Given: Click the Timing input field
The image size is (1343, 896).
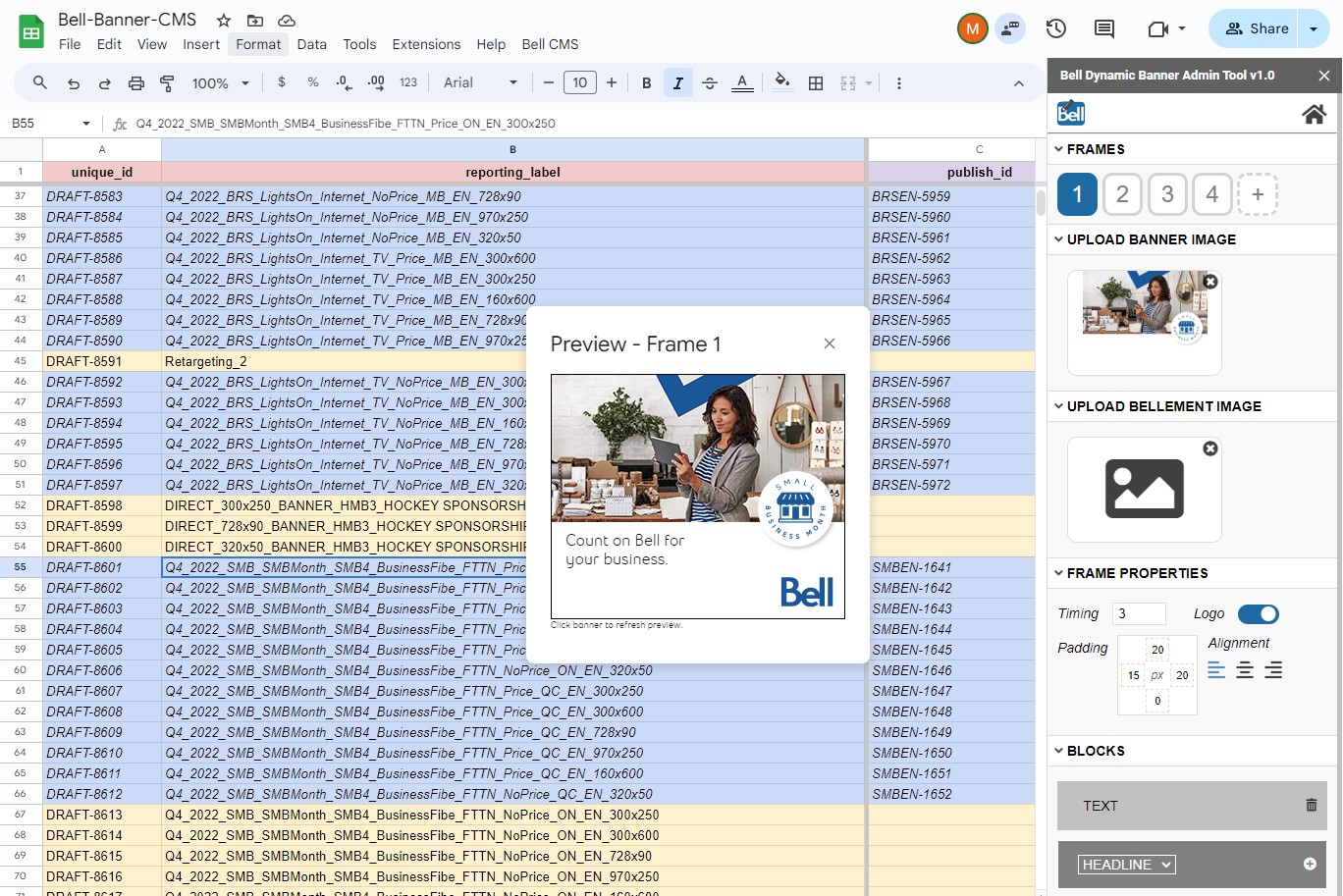Looking at the screenshot, I should [1139, 614].
